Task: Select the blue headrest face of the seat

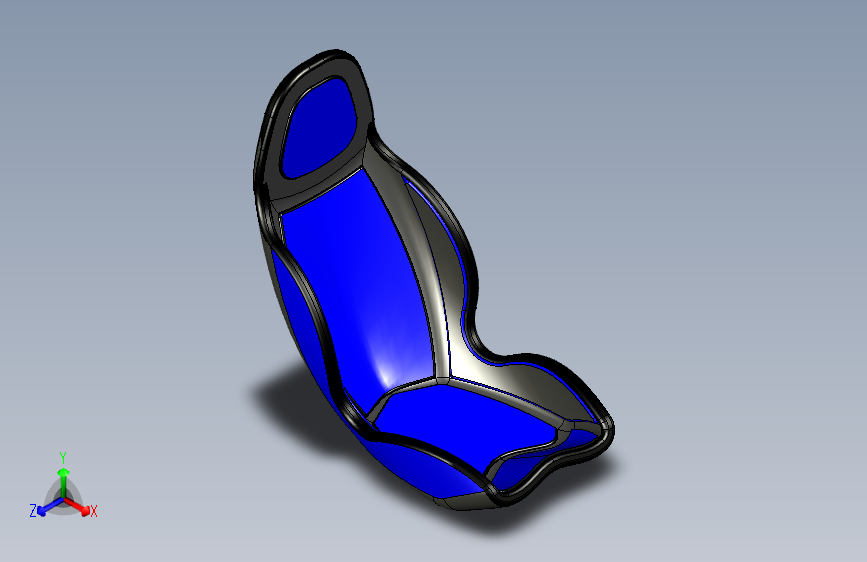Action: (x=319, y=129)
